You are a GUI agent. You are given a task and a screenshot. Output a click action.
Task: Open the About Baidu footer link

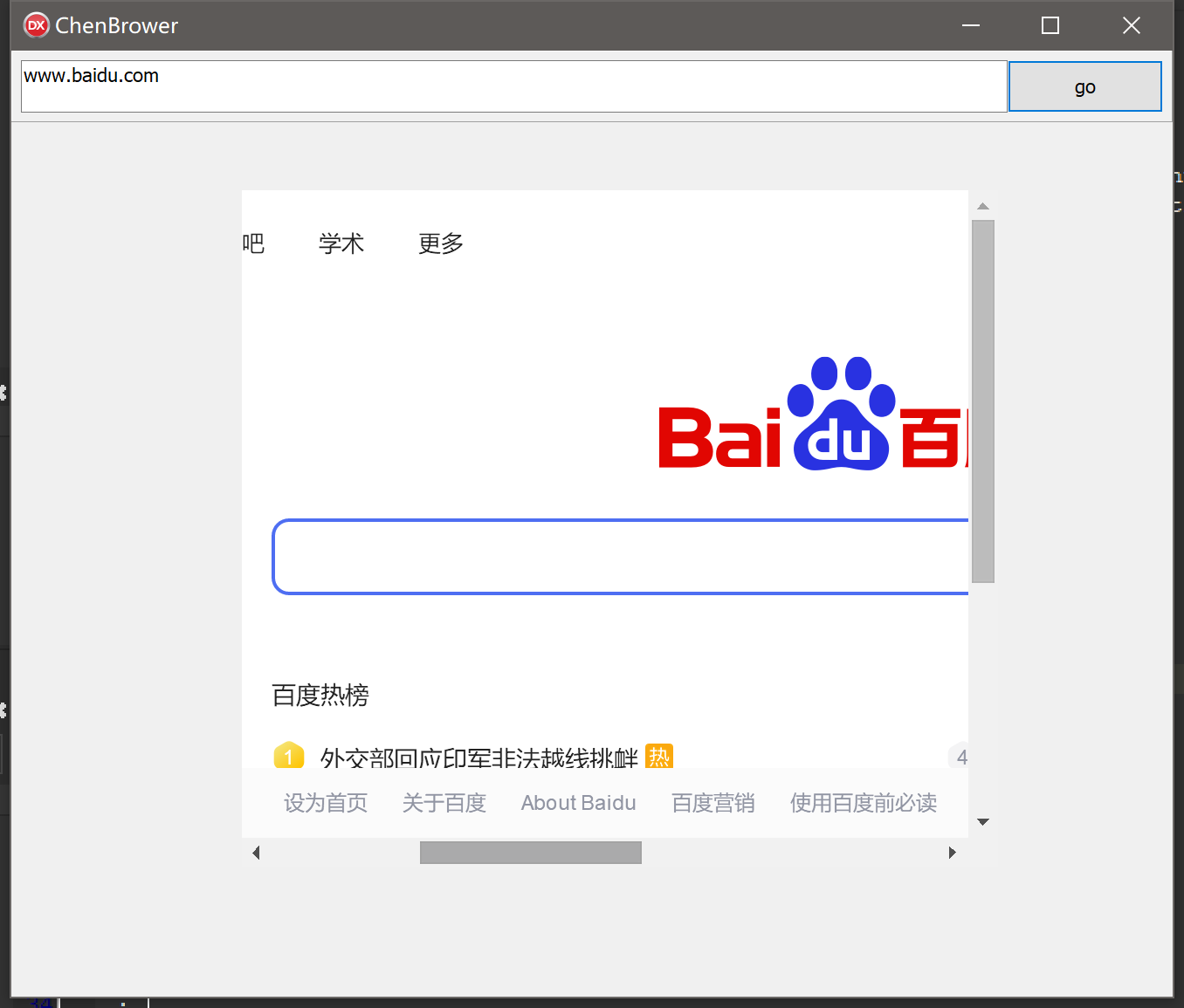click(x=578, y=803)
